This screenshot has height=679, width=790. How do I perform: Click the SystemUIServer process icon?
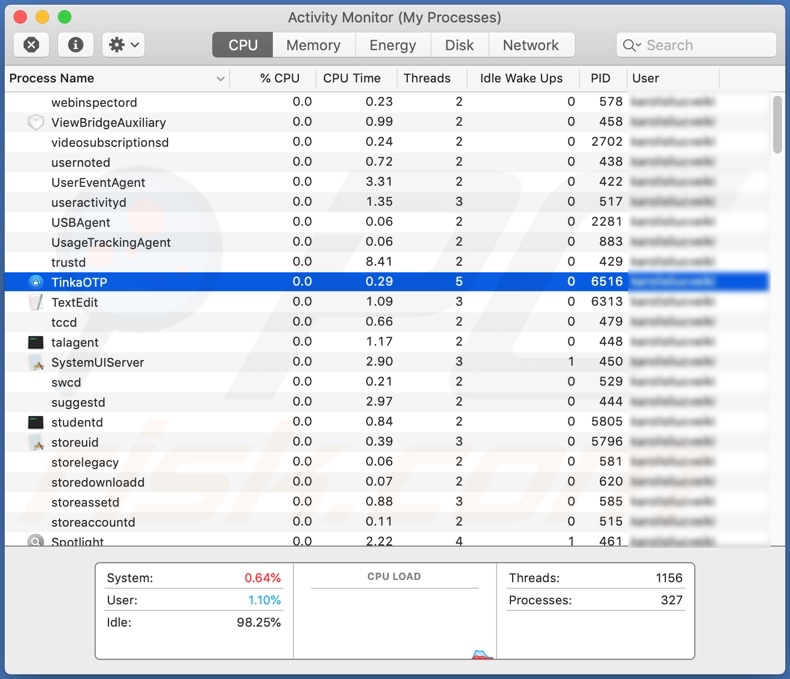(36, 362)
